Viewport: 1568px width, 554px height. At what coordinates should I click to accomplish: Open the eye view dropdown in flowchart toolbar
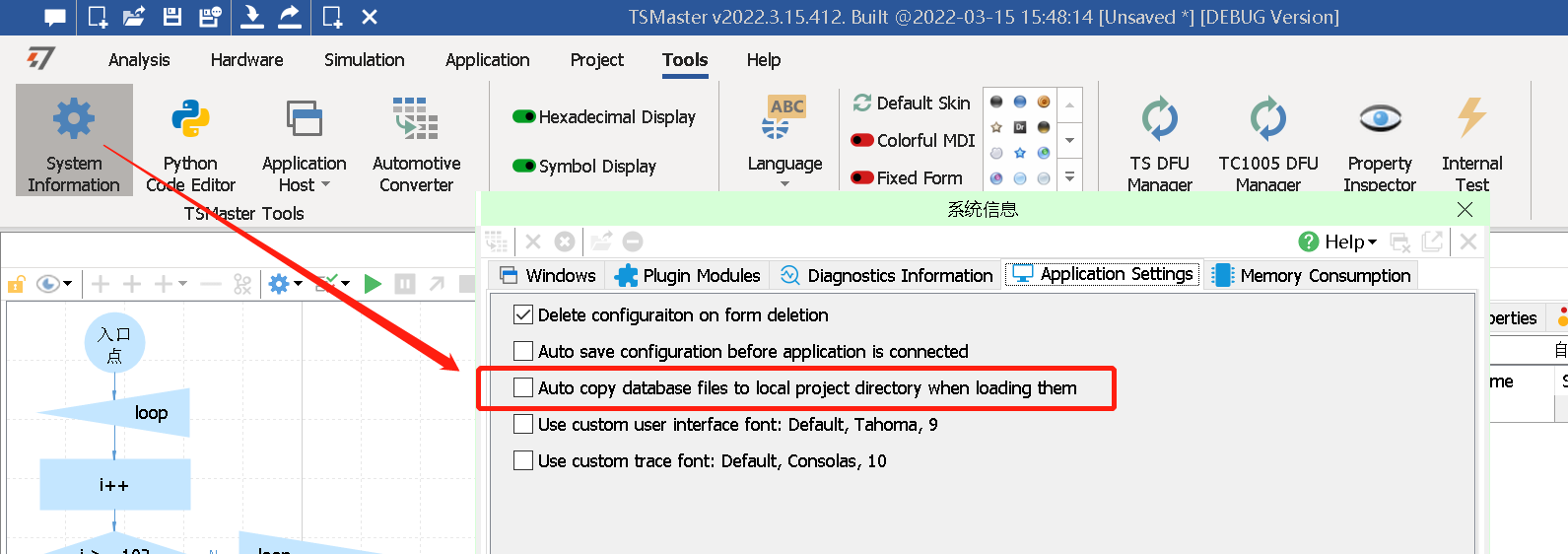tap(68, 284)
